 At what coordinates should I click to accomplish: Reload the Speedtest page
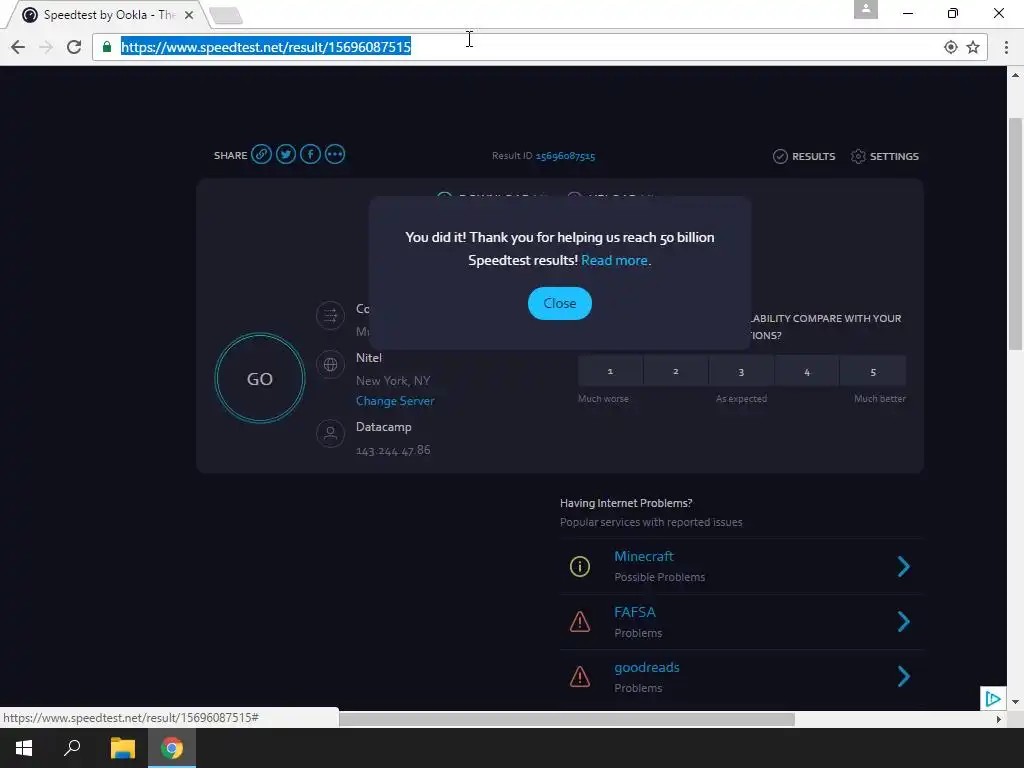click(74, 47)
